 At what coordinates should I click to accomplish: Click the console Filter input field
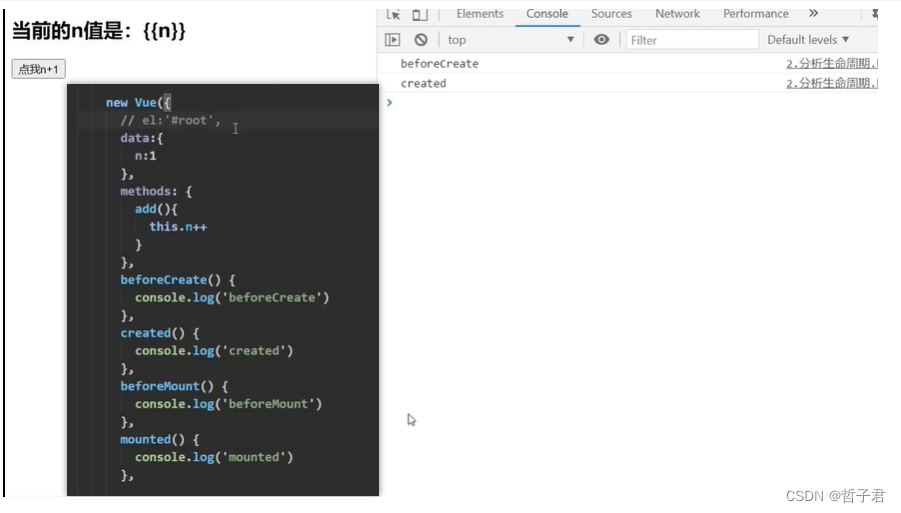coord(692,40)
